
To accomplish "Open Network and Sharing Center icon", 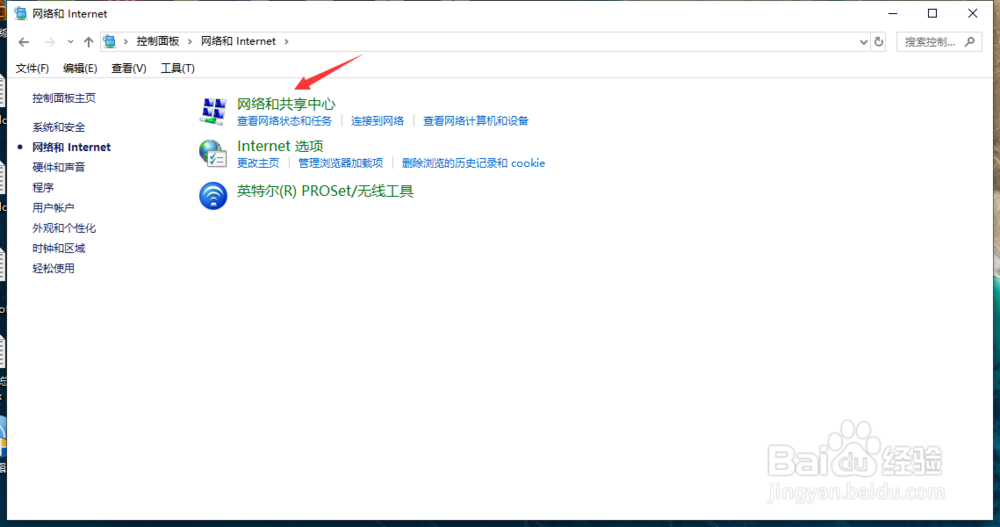I will (213, 111).
